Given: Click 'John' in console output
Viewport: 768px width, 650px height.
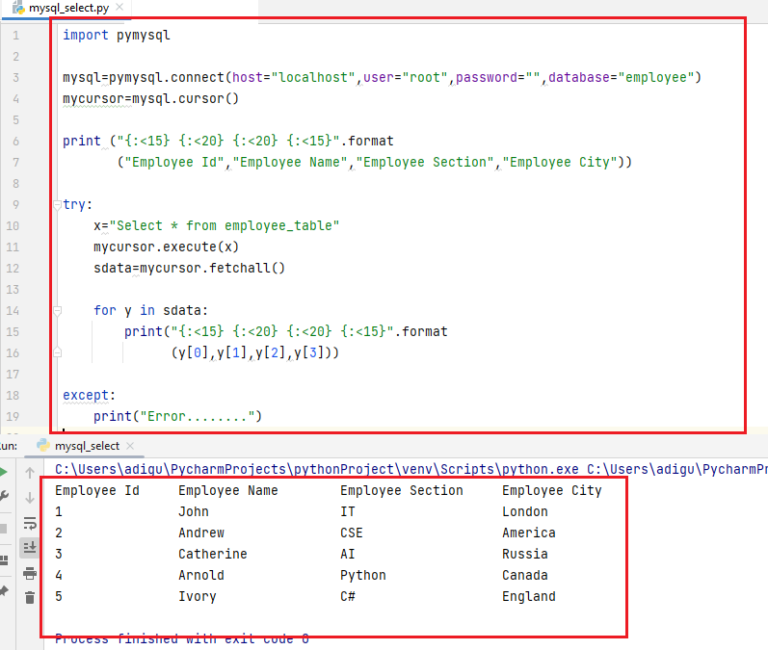Looking at the screenshot, I should [x=193, y=511].
